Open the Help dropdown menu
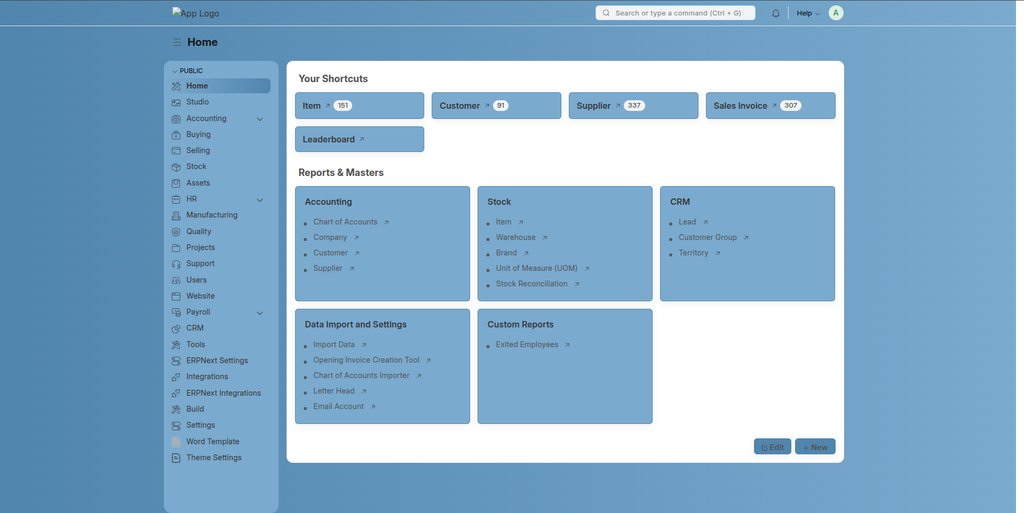Viewport: 1024px width, 513px height. [808, 13]
